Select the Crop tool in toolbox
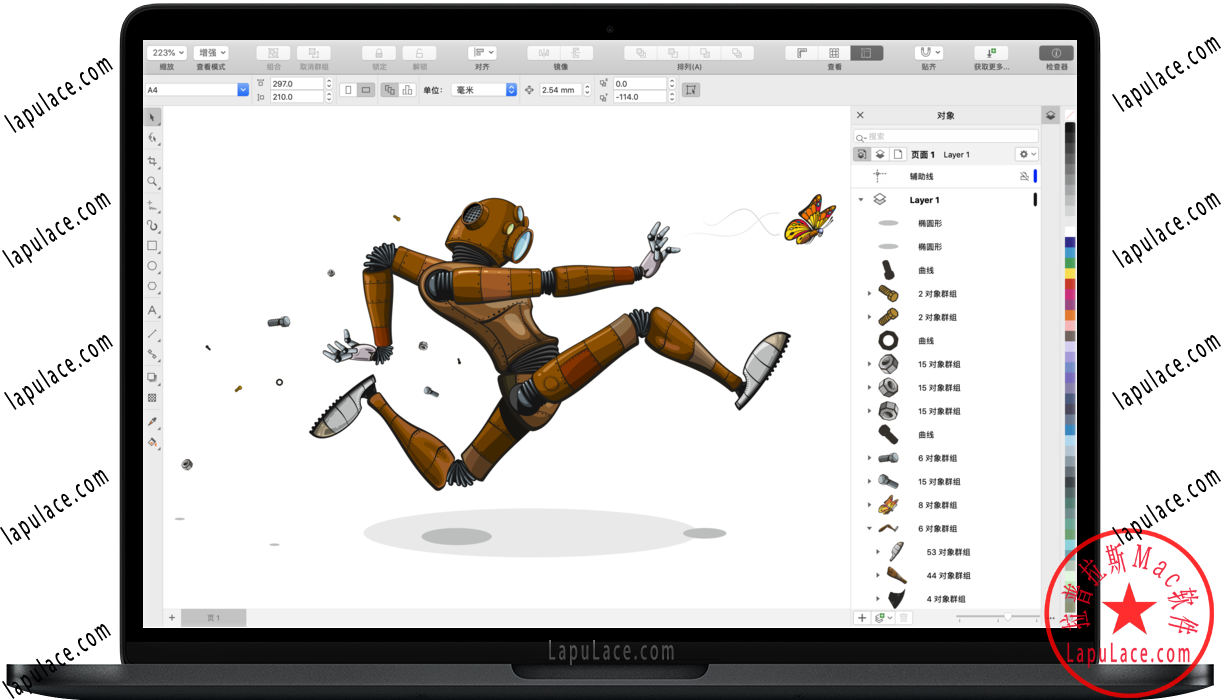This screenshot has width=1221, height=700. [x=152, y=161]
